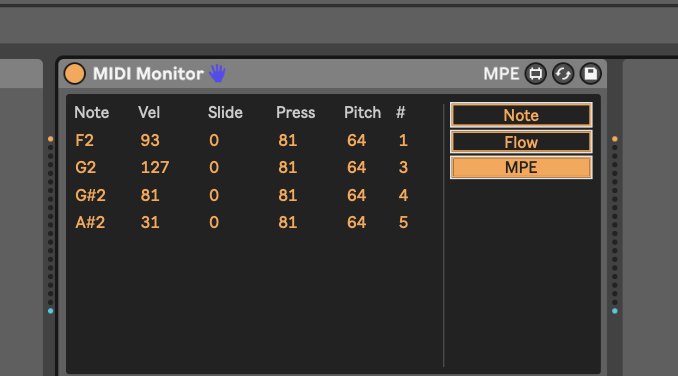Click the Pitch column header
This screenshot has width=678, height=376.
pyautogui.click(x=362, y=113)
